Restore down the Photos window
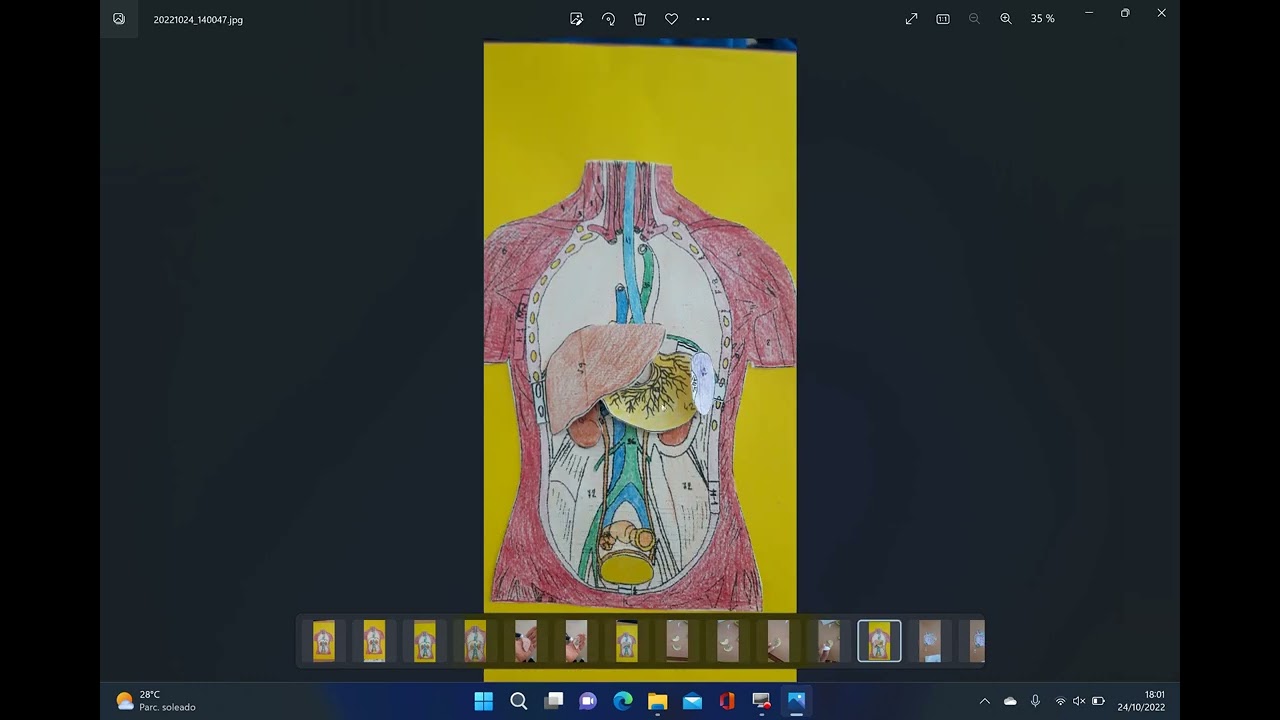The height and width of the screenshot is (720, 1280). [1125, 13]
